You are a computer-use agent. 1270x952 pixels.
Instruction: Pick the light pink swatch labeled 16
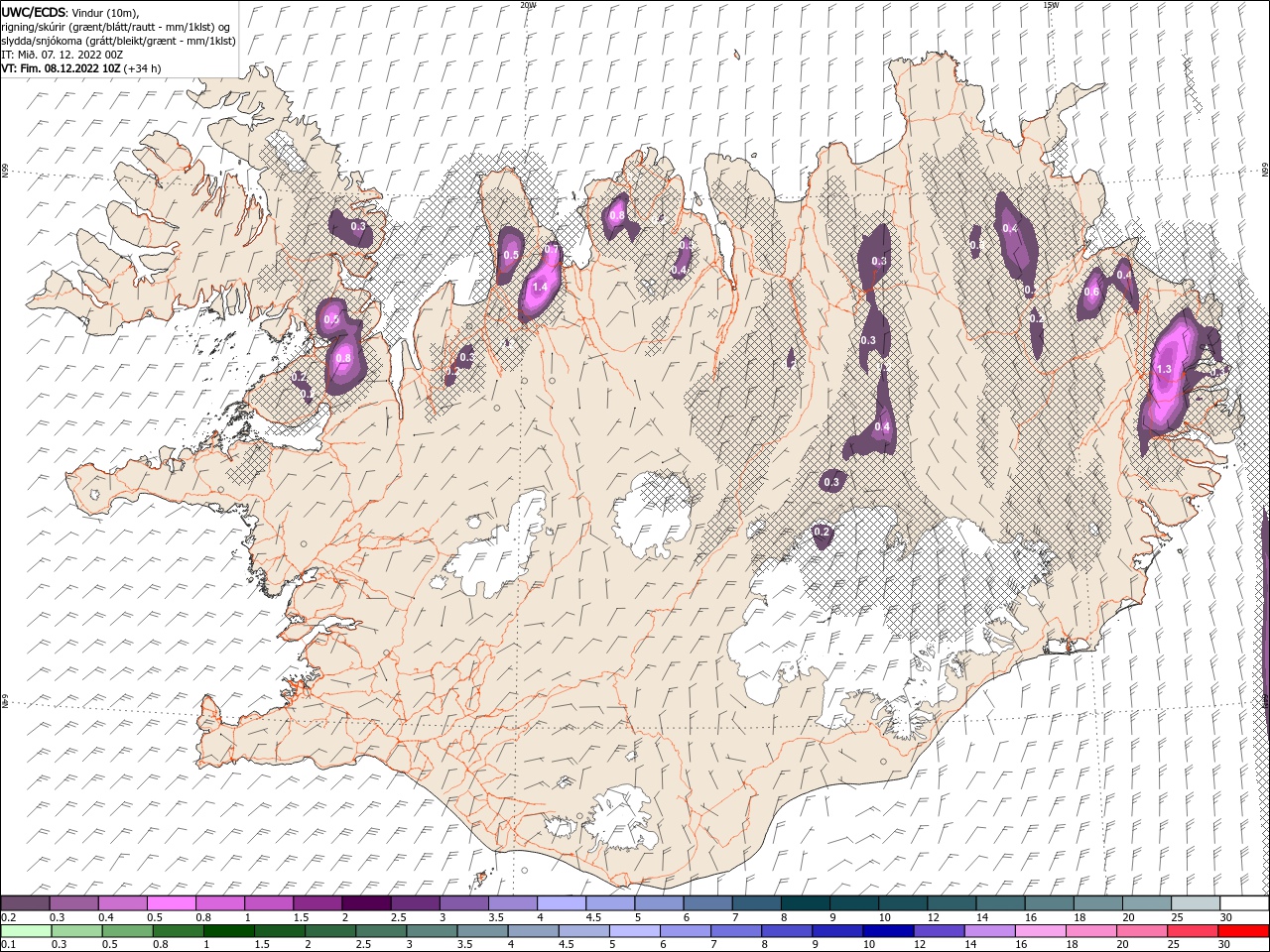(x=1041, y=931)
